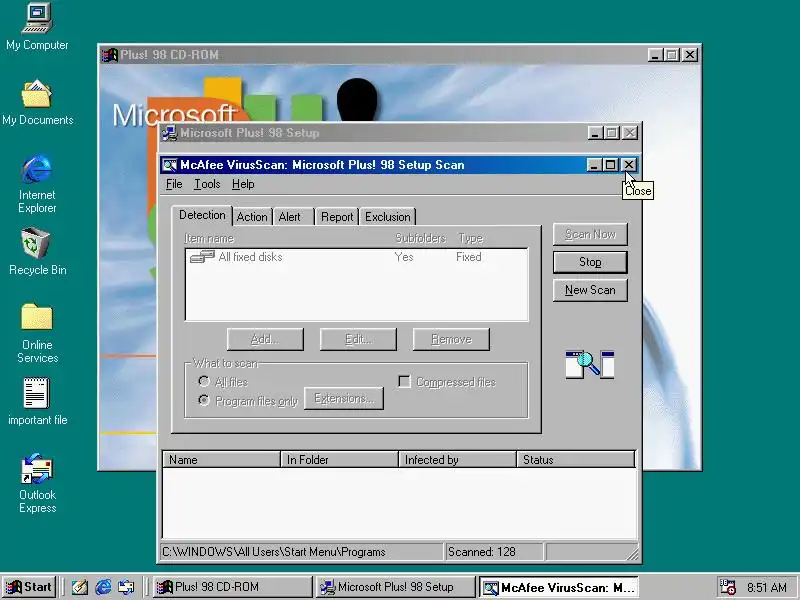
Task: Close the Plus! 98 CD-ROM window
Action: (690, 55)
